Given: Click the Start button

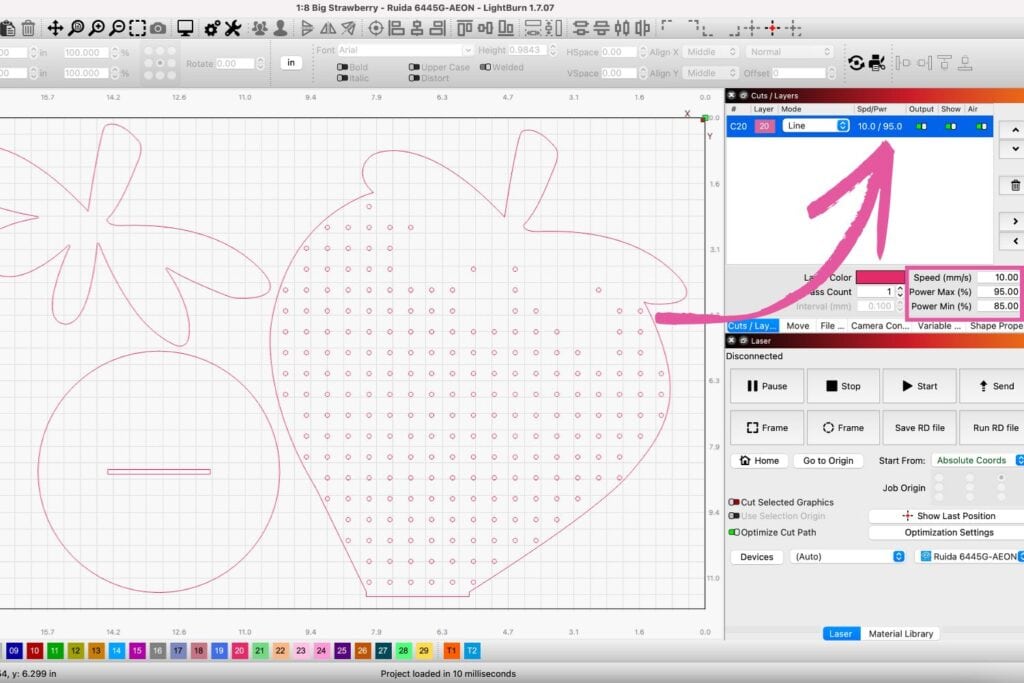Looking at the screenshot, I should tap(920, 386).
